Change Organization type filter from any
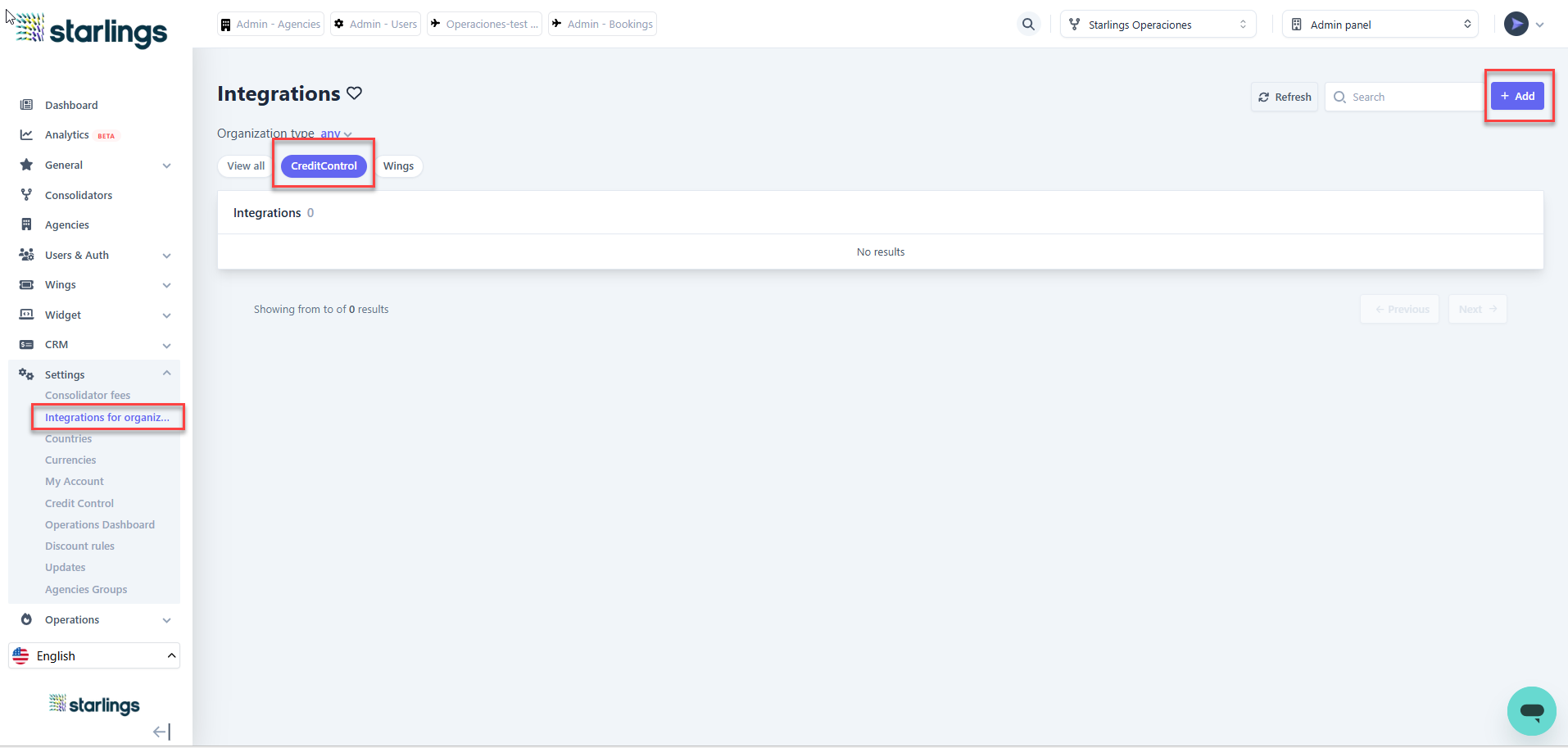This screenshot has width=1568, height=748. point(335,134)
